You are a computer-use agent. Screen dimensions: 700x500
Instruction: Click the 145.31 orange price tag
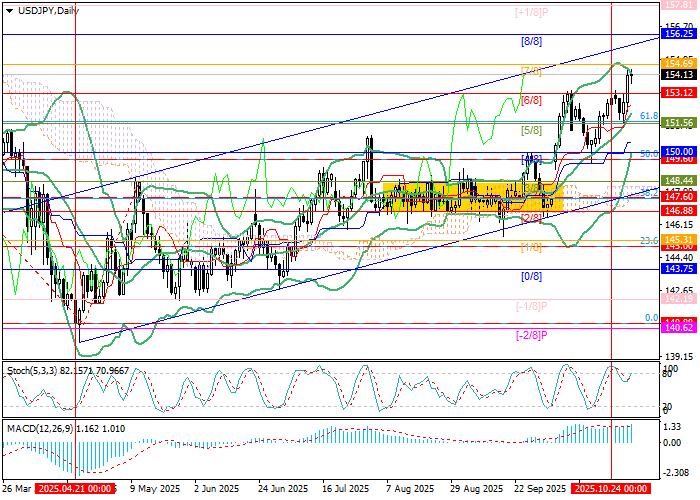[679, 240]
